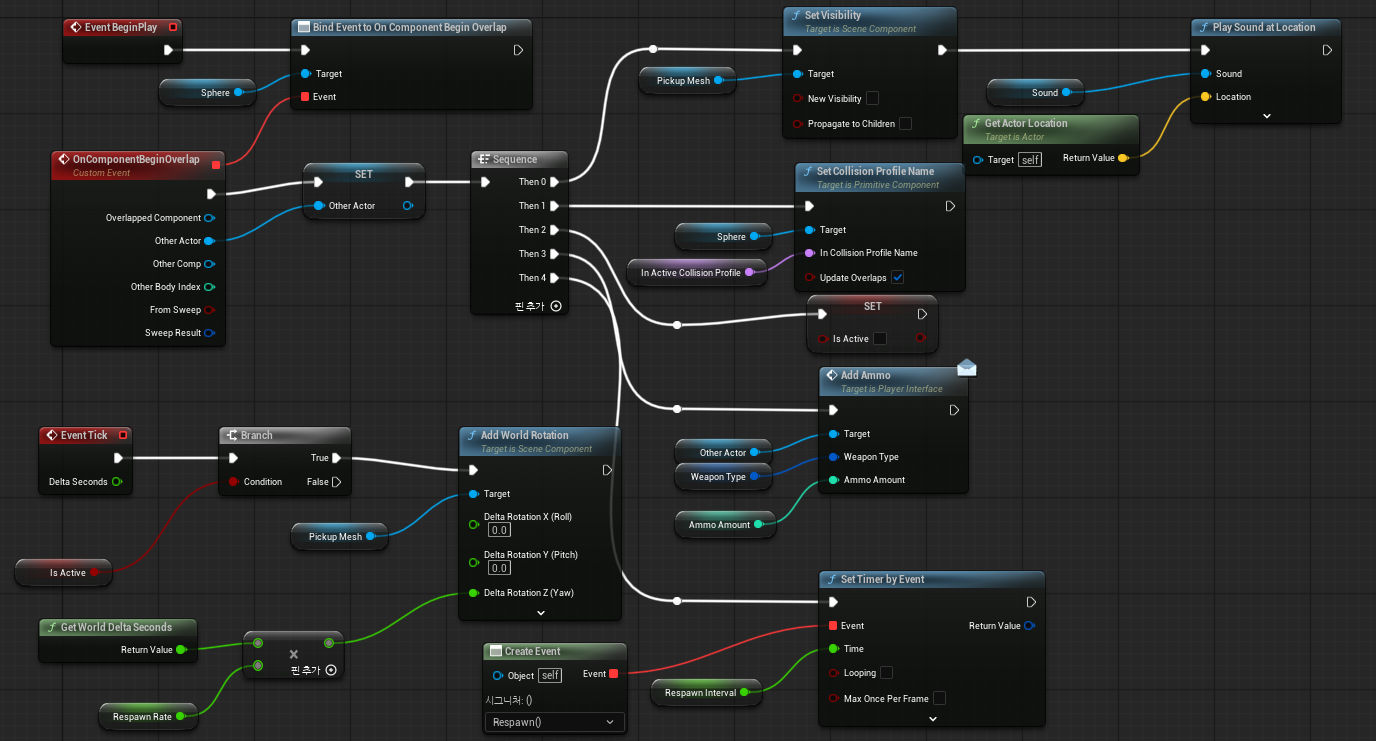1376x741 pixels.
Task: Select the Get World Delta Seconds node title
Action: (118, 627)
